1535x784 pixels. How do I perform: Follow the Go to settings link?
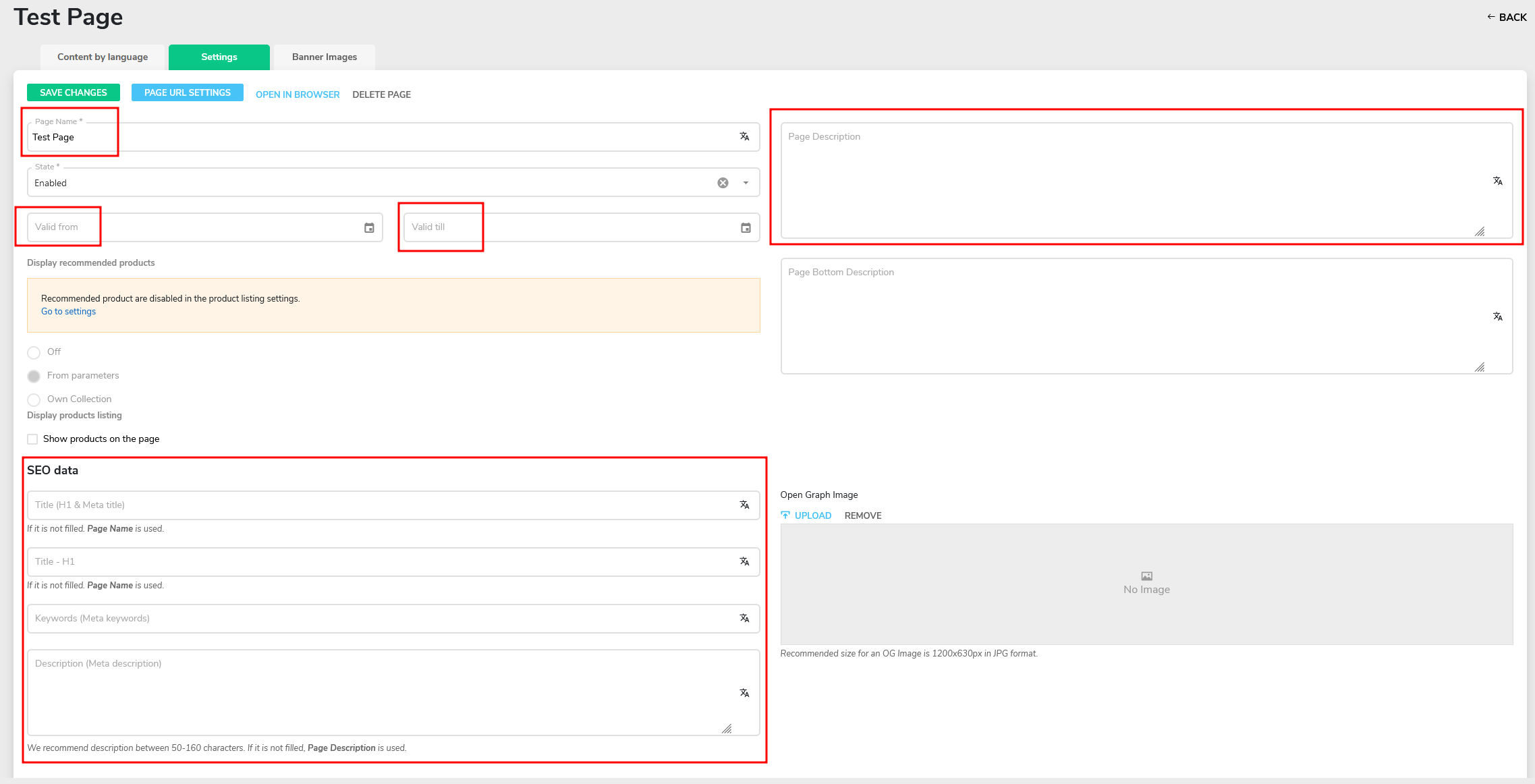point(68,311)
